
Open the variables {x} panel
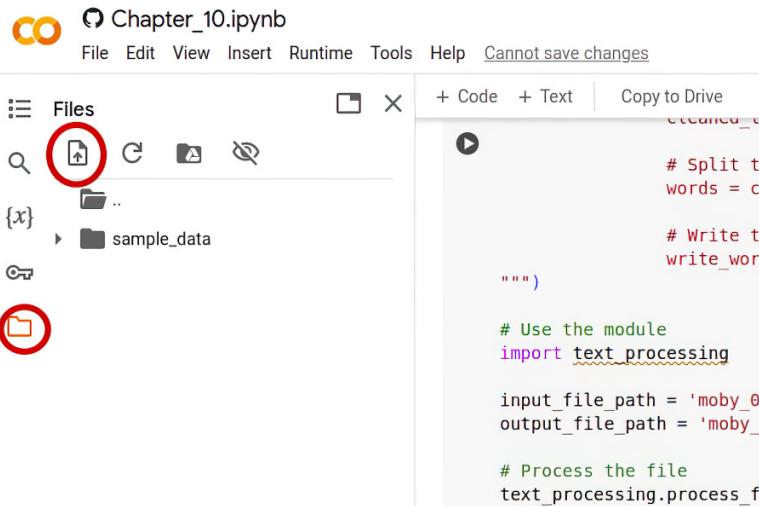[19, 216]
